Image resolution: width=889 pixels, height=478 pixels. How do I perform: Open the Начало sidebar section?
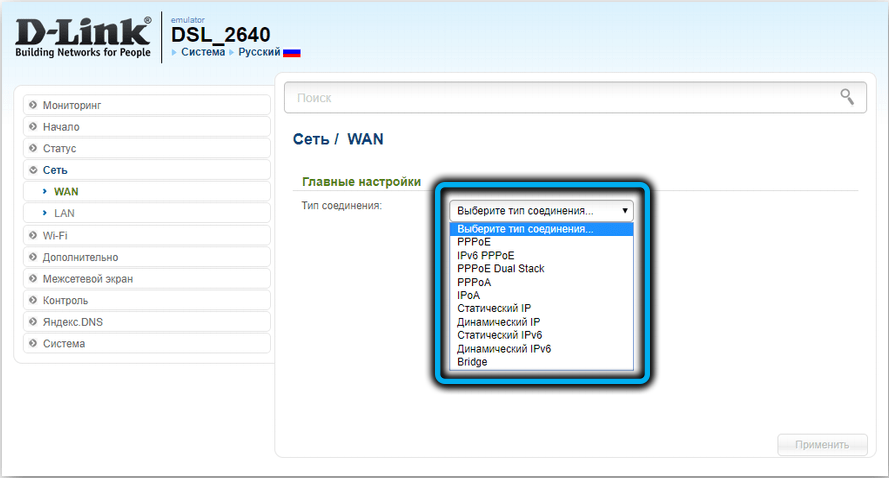61,127
